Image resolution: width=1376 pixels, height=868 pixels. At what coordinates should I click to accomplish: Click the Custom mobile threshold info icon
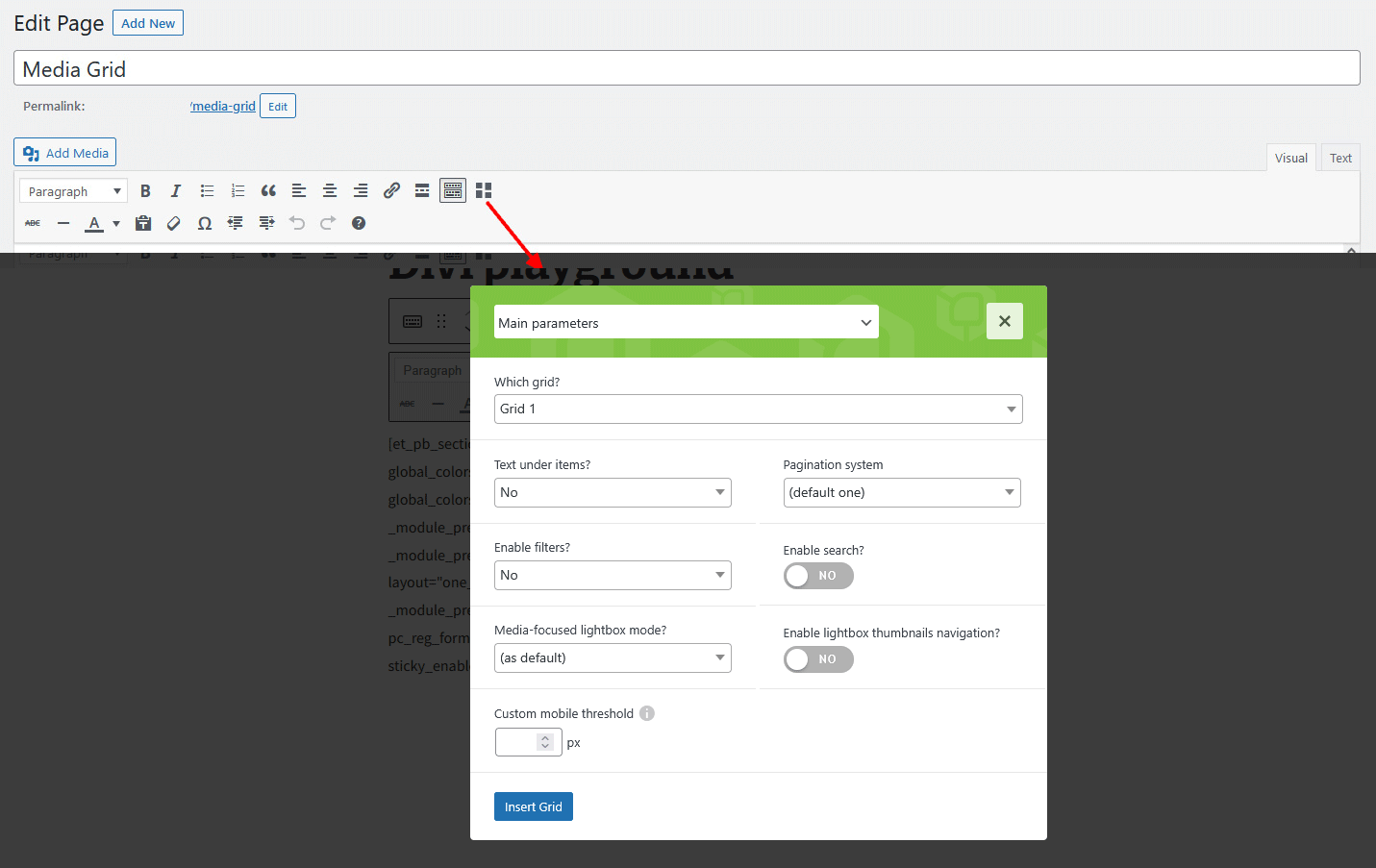pos(647,713)
